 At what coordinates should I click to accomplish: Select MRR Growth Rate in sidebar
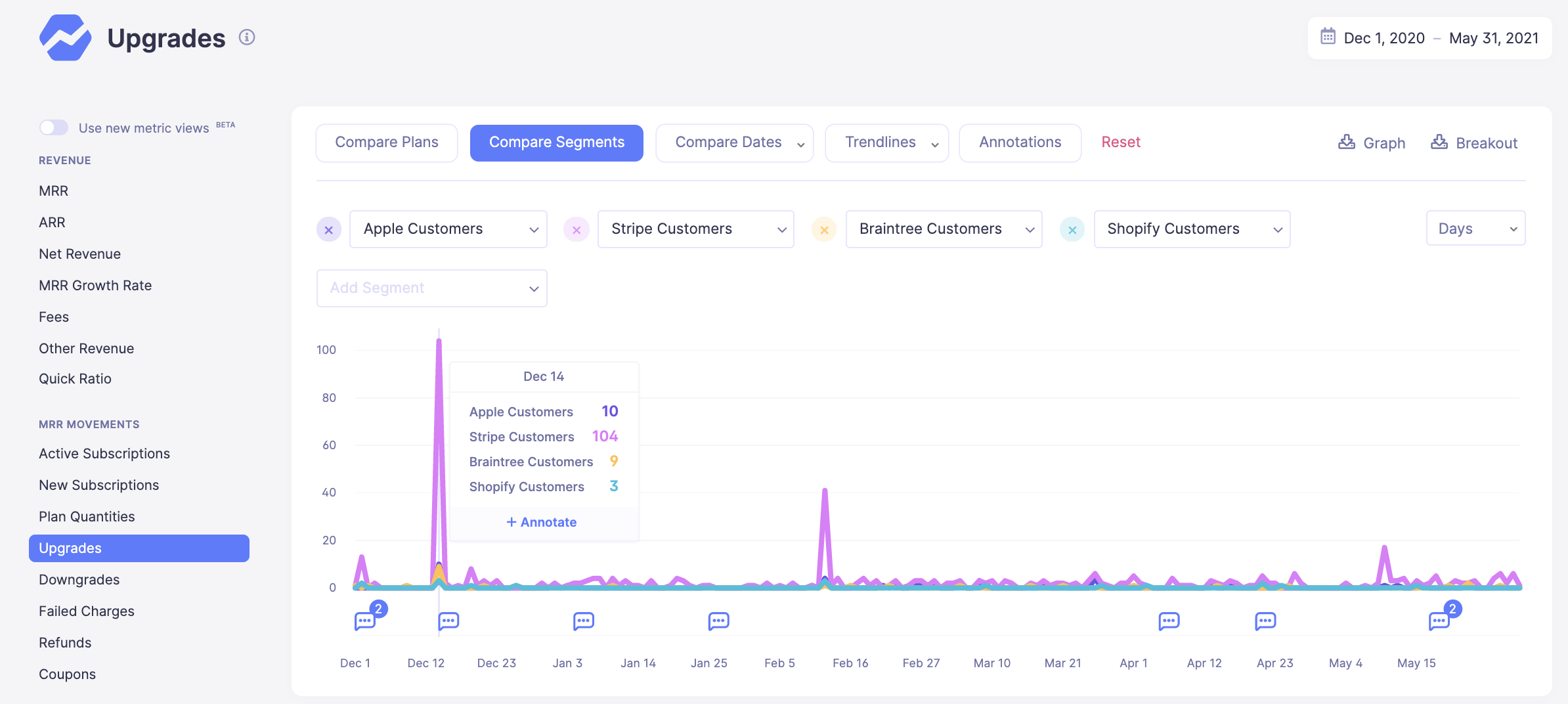(x=95, y=285)
